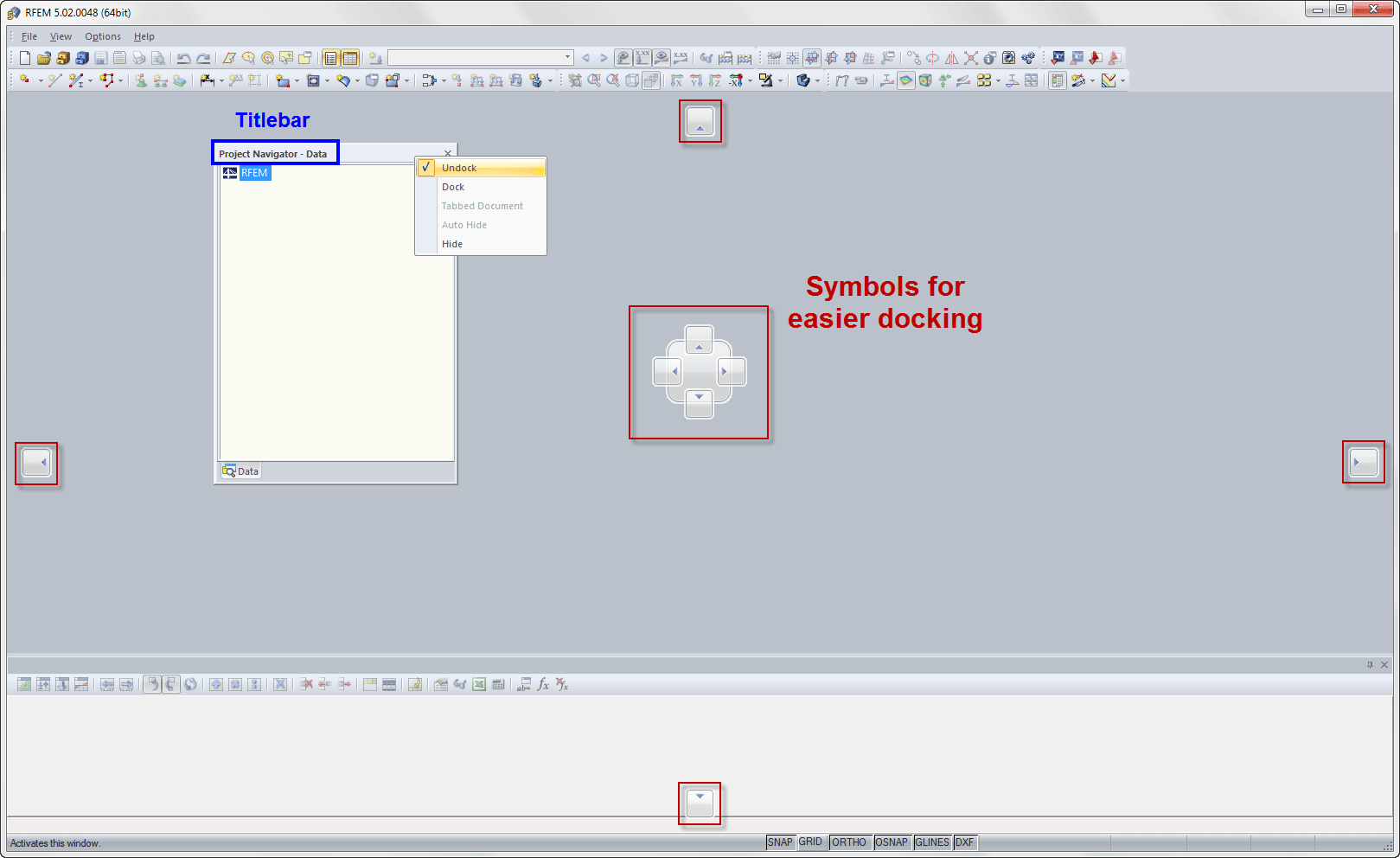This screenshot has width=1400, height=858.
Task: Open the File menu
Action: click(29, 36)
